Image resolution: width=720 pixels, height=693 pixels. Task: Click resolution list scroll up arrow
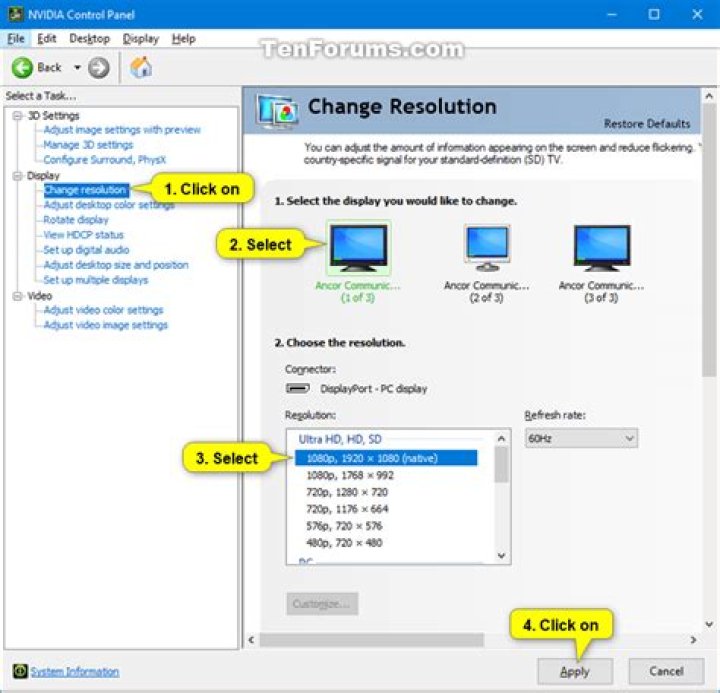(501, 439)
